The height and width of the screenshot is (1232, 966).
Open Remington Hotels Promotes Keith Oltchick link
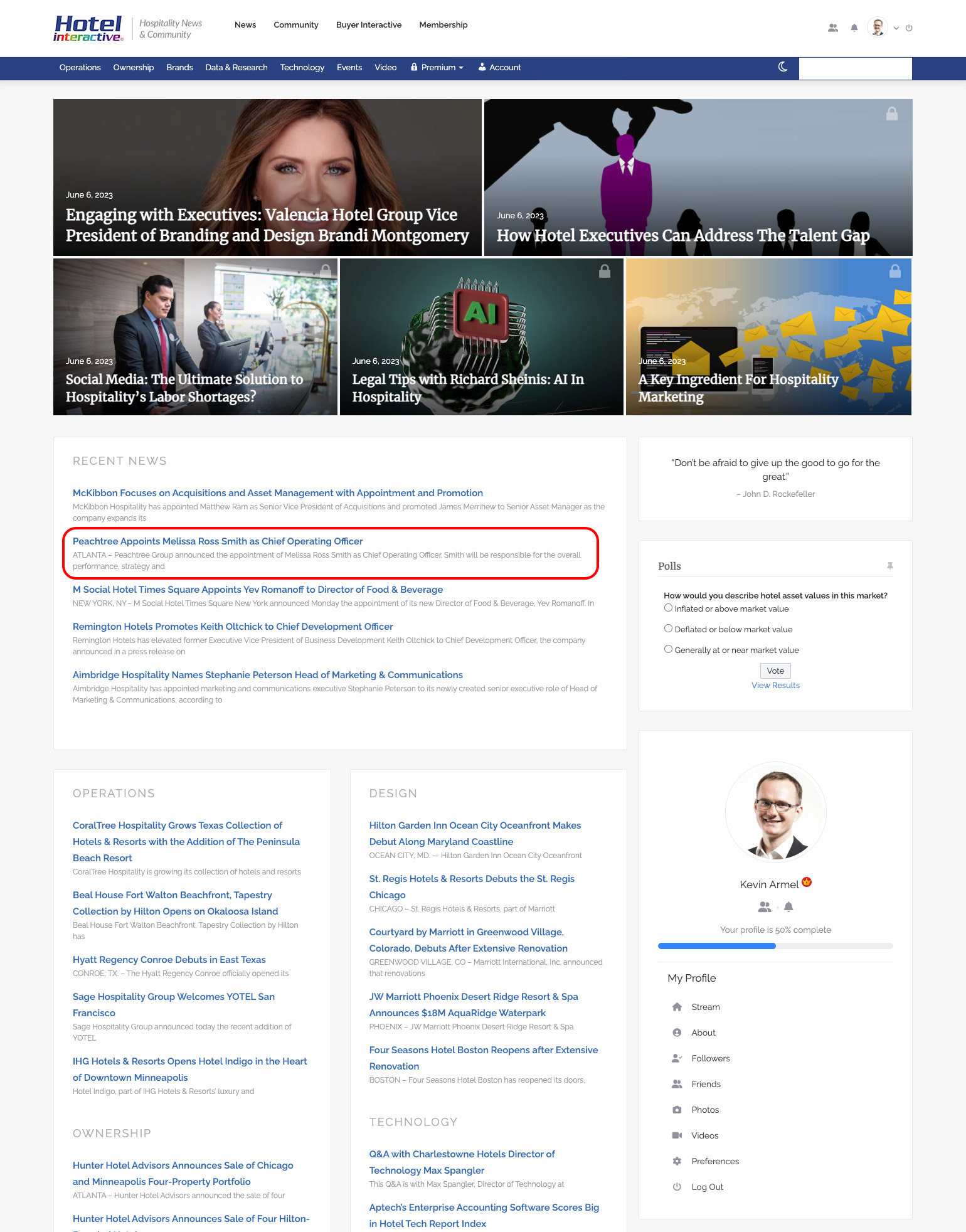(x=233, y=627)
